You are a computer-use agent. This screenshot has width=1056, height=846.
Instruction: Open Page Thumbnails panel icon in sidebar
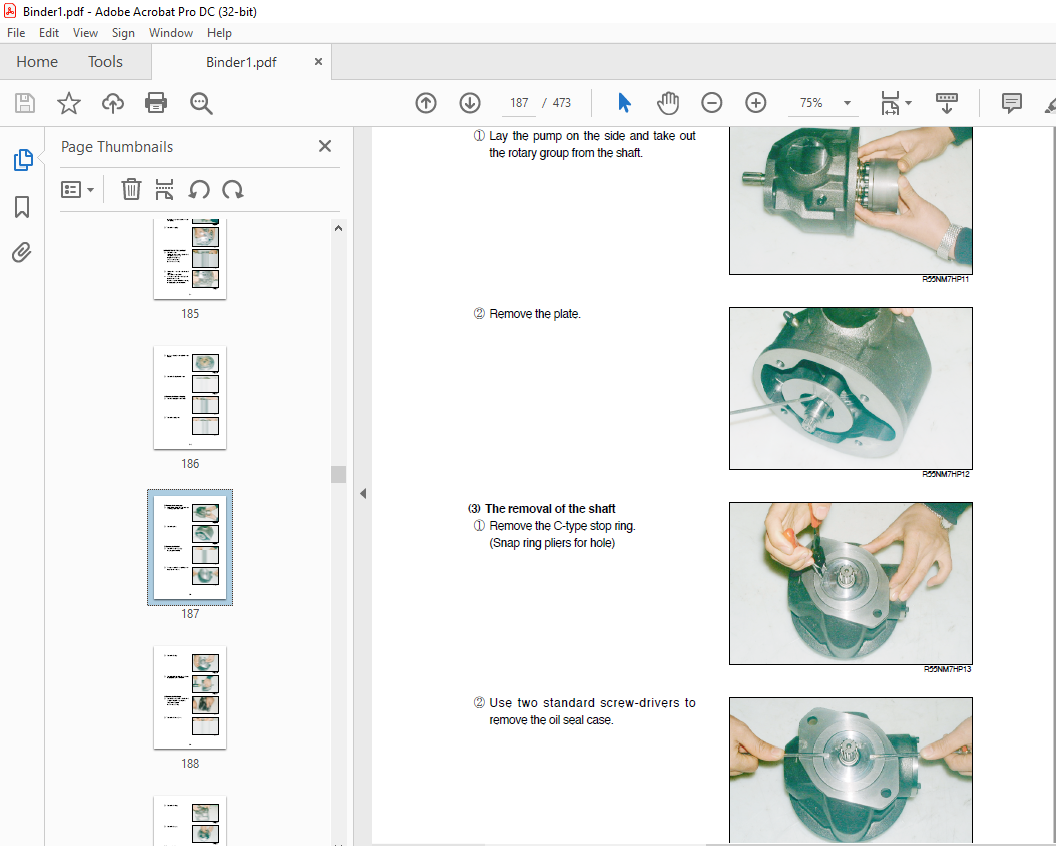pyautogui.click(x=23, y=160)
